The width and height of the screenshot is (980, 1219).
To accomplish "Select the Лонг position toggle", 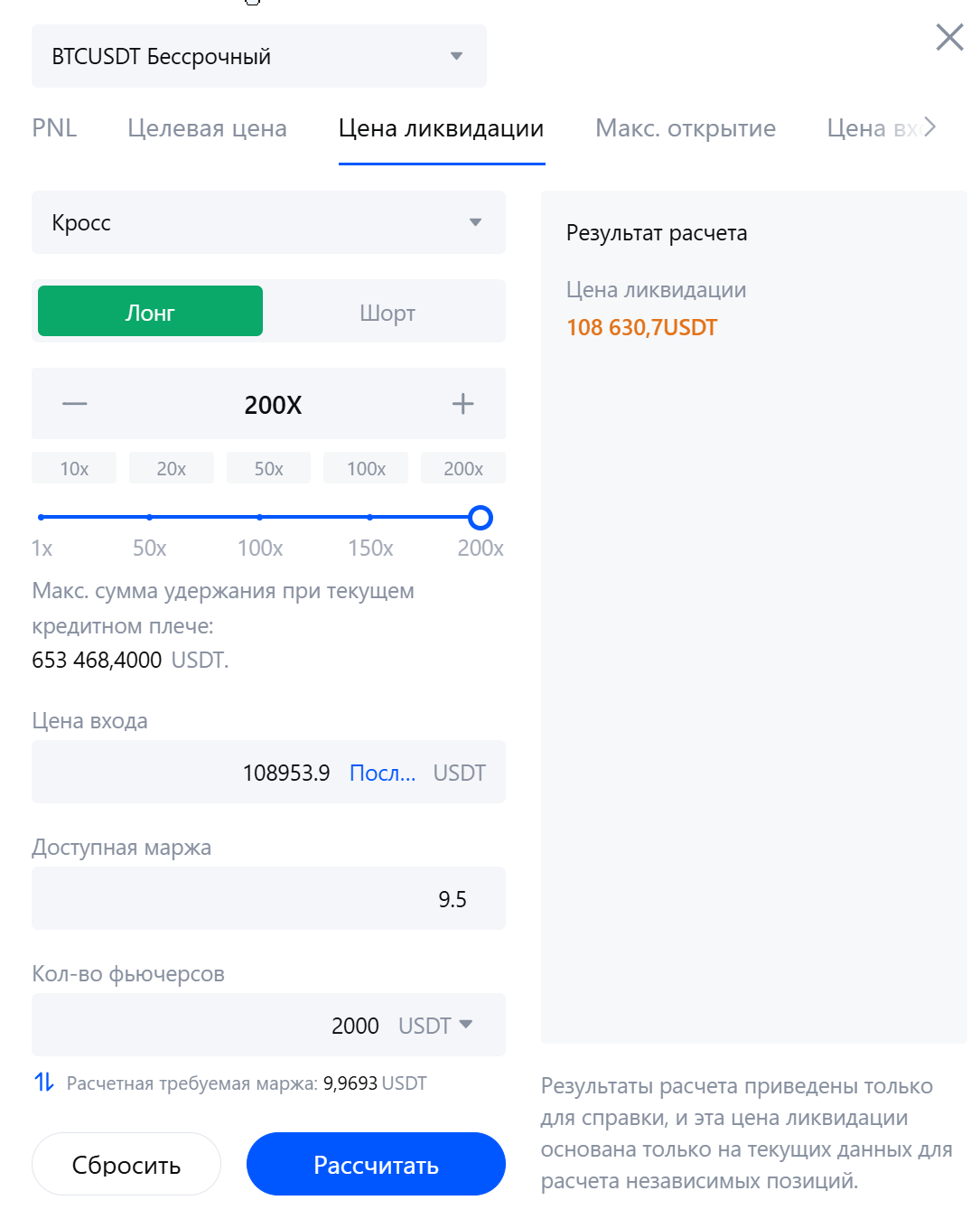I will point(150,312).
